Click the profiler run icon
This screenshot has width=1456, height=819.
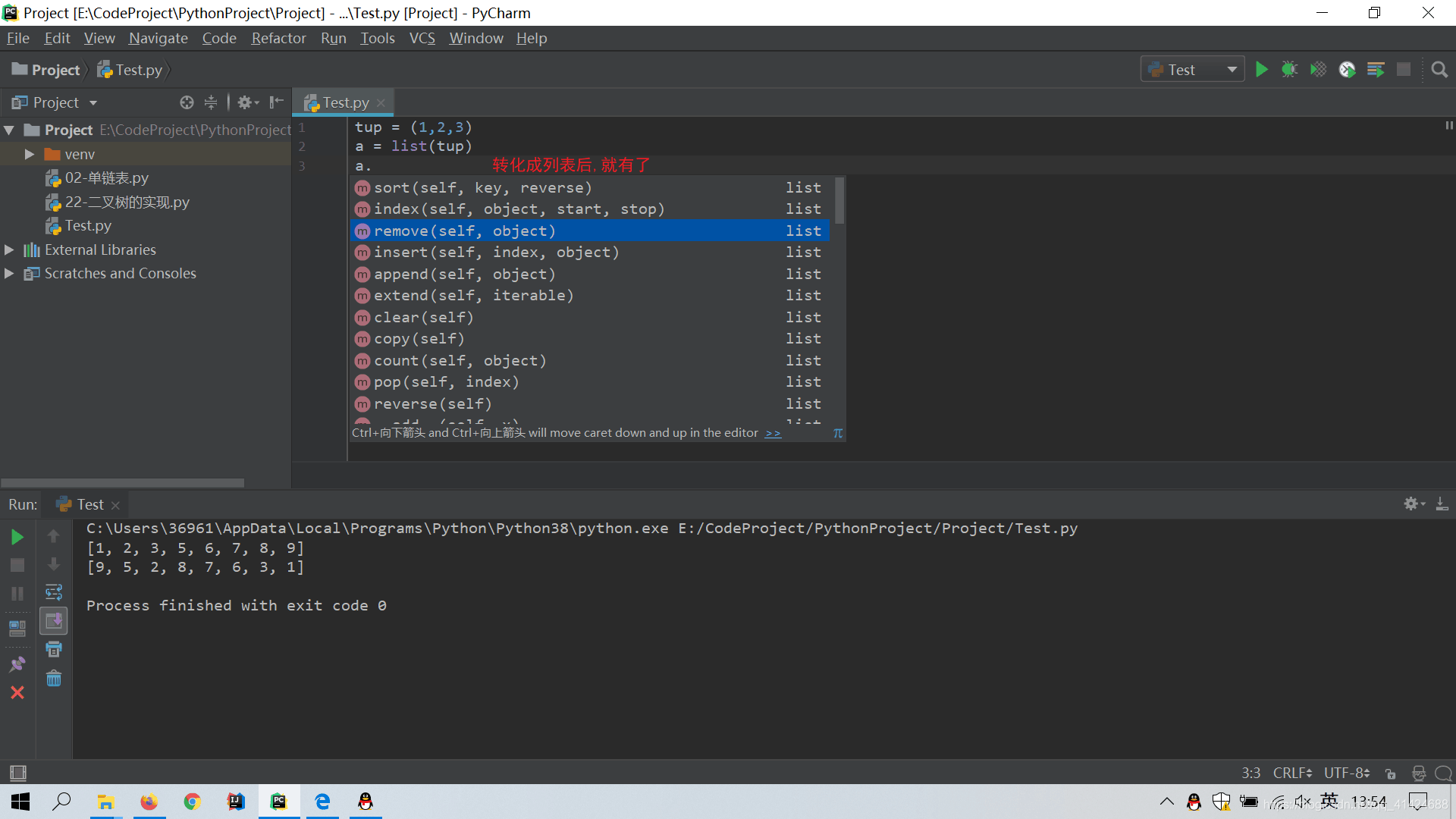(1347, 70)
